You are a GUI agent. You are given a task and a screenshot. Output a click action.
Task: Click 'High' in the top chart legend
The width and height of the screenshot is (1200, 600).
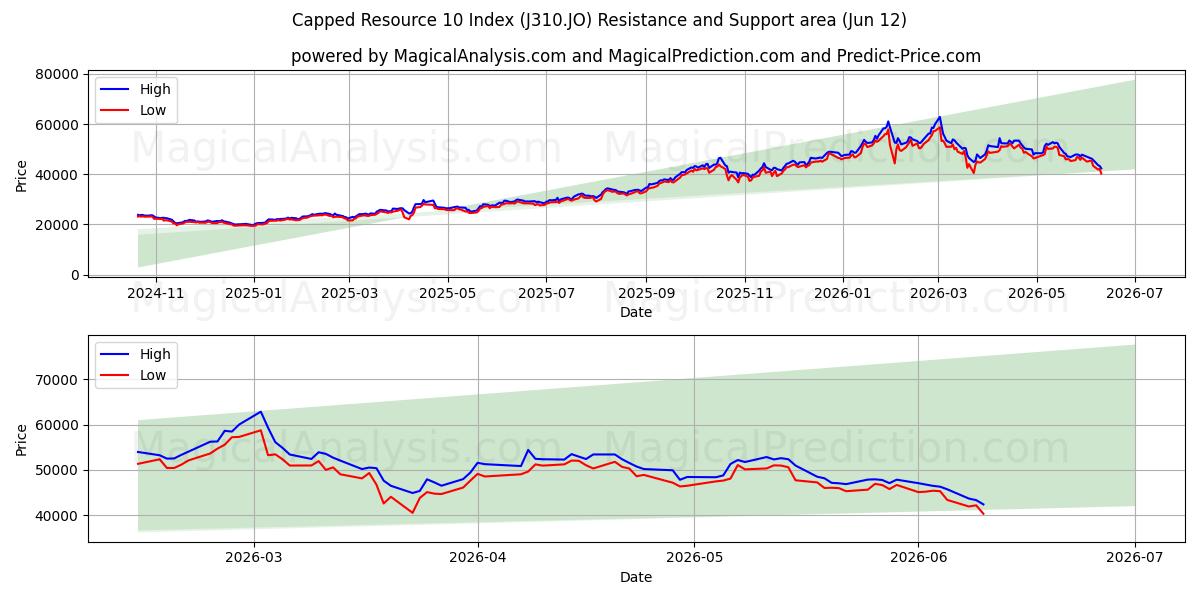click(x=155, y=89)
